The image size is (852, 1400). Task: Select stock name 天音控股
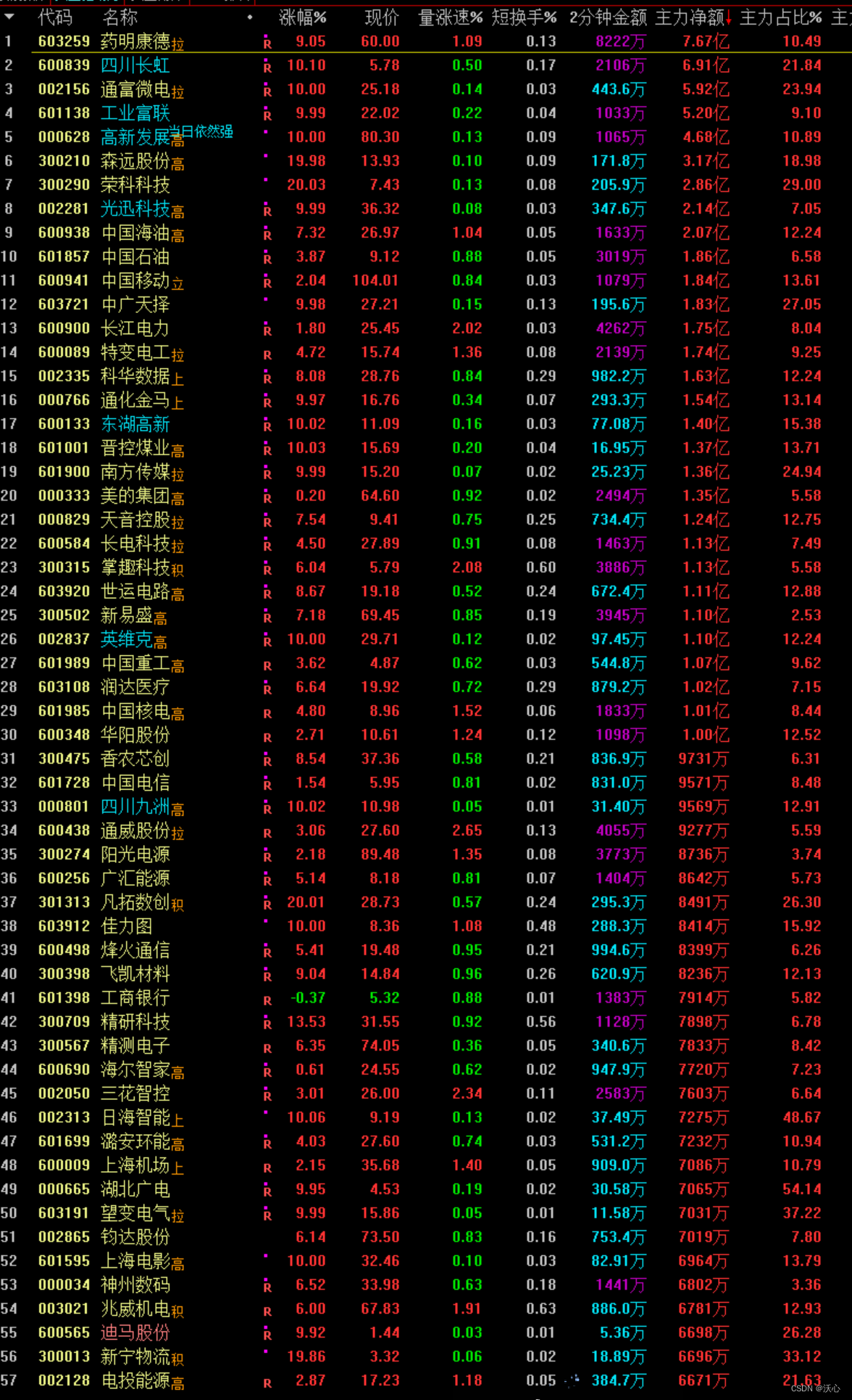135,520
